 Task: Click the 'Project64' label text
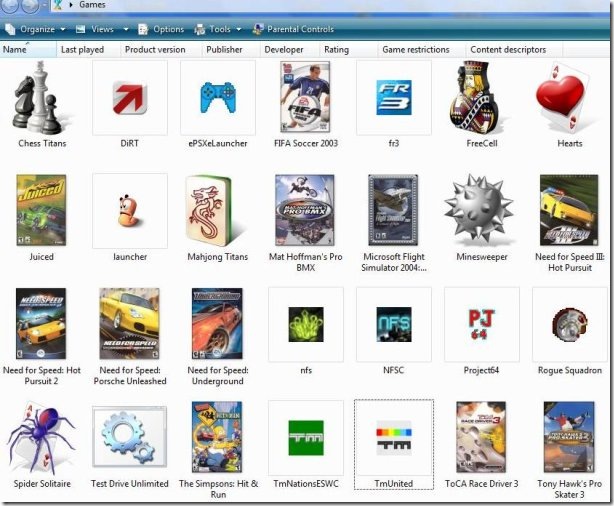(482, 370)
